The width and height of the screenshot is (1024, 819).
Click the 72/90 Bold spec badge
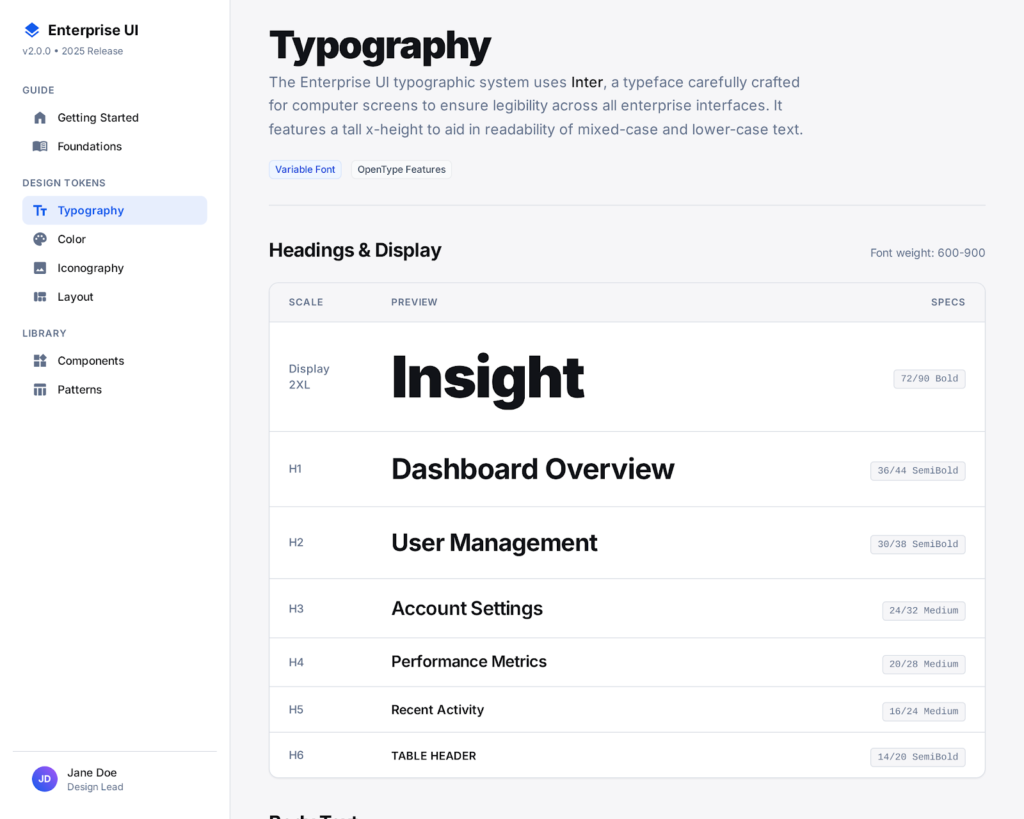point(929,379)
